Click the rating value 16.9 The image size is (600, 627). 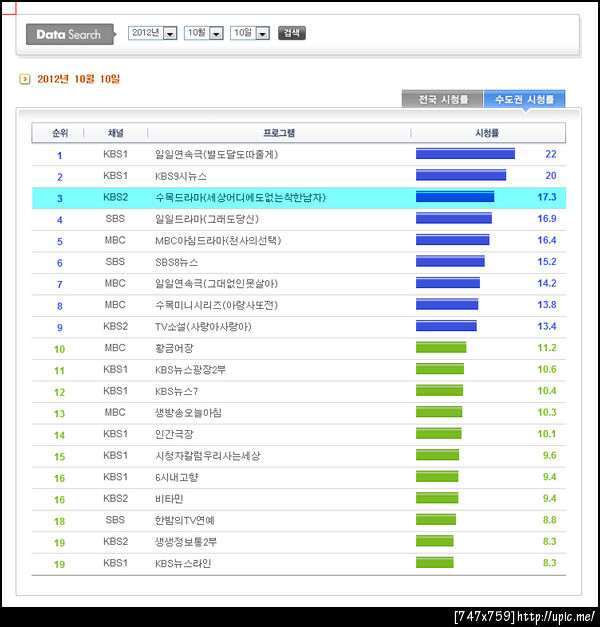[547, 219]
